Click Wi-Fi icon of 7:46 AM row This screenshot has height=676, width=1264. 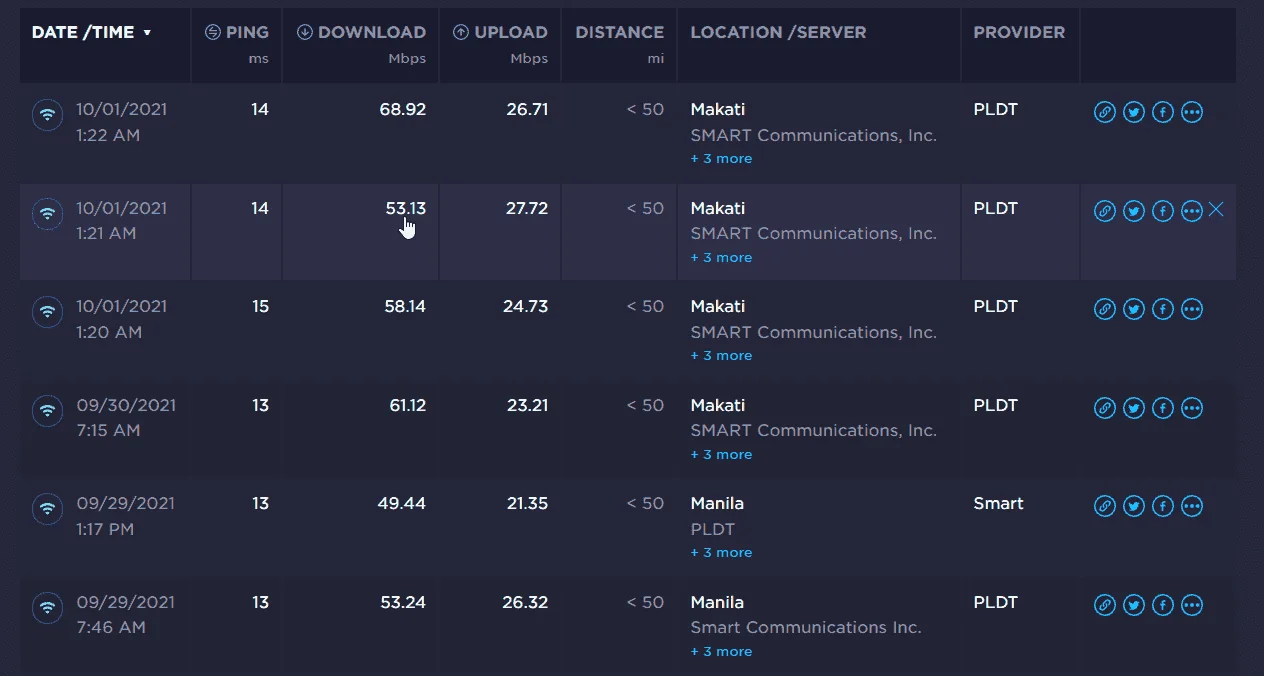point(47,608)
